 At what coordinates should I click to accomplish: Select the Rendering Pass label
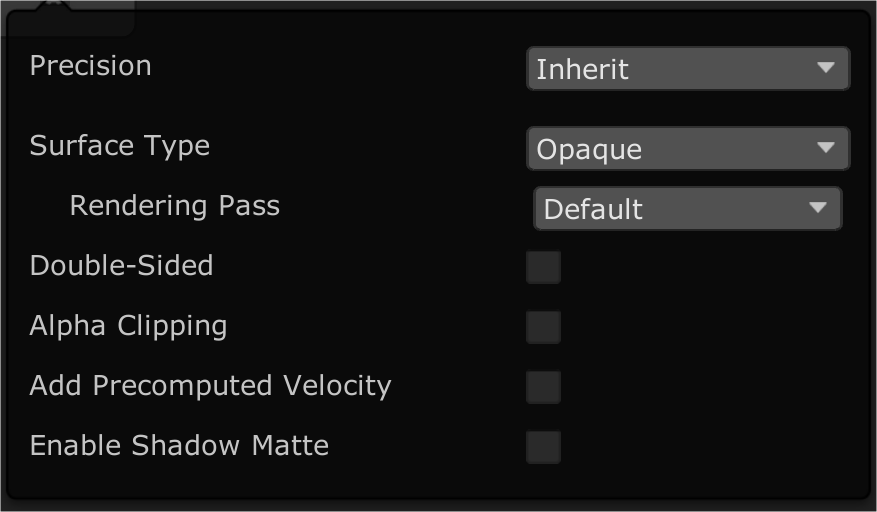pos(174,206)
